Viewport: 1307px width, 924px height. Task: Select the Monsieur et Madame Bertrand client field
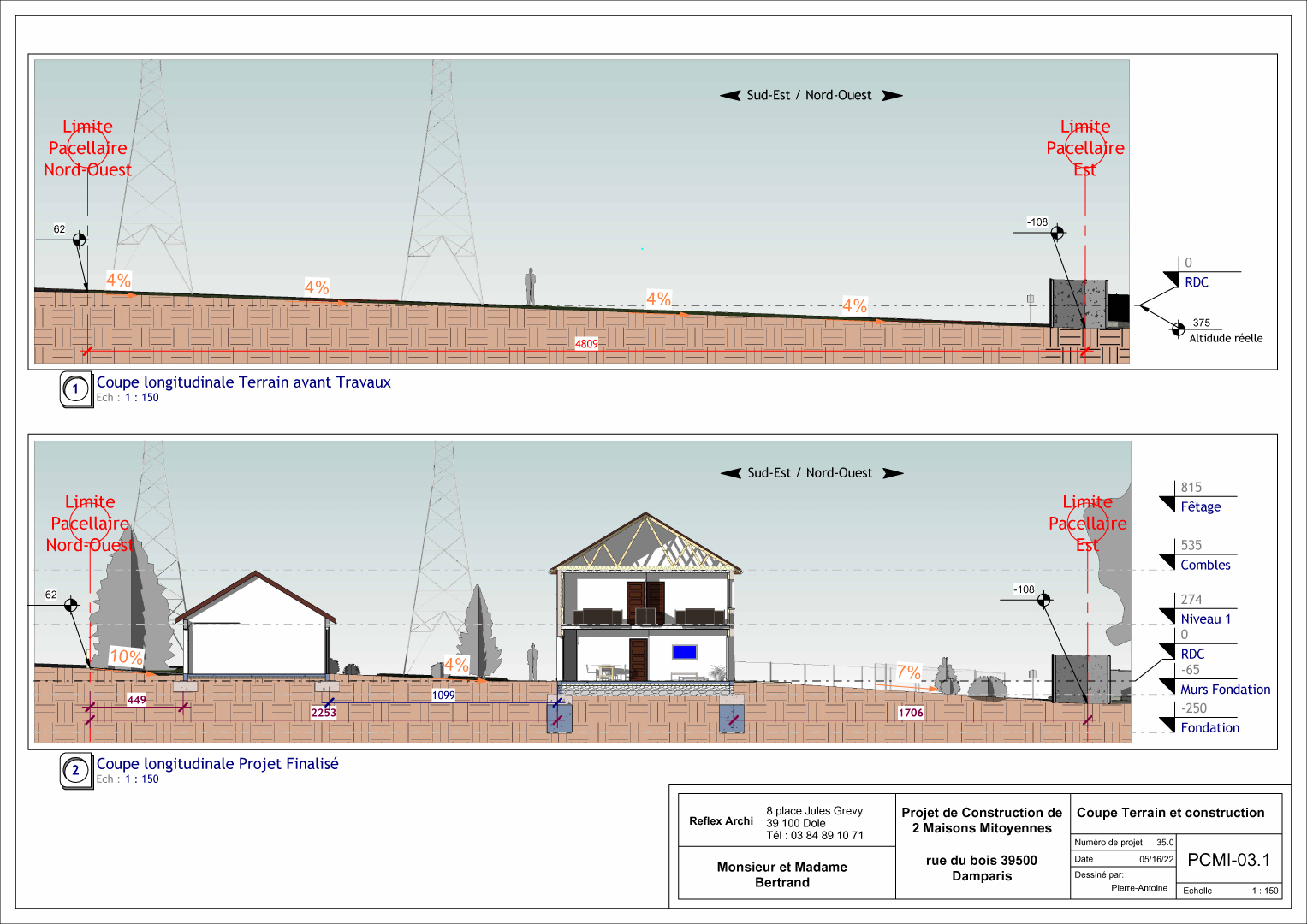pos(781,874)
